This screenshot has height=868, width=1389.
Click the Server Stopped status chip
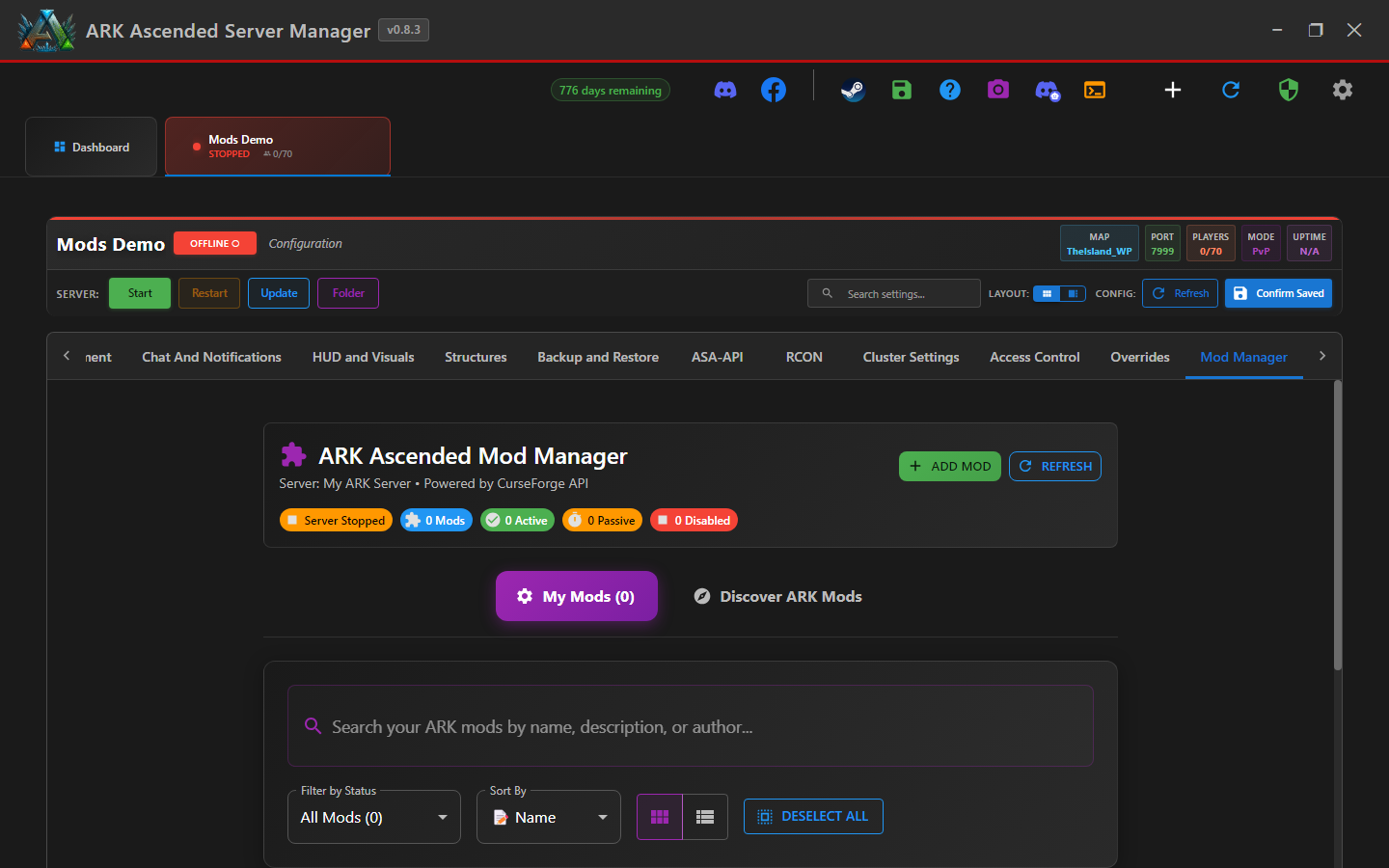click(x=336, y=520)
